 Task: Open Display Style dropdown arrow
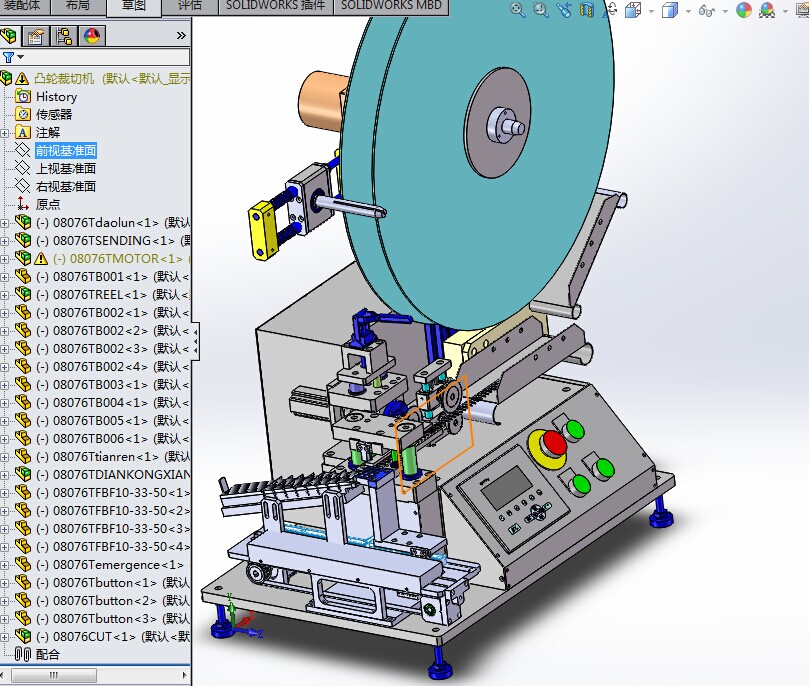688,11
